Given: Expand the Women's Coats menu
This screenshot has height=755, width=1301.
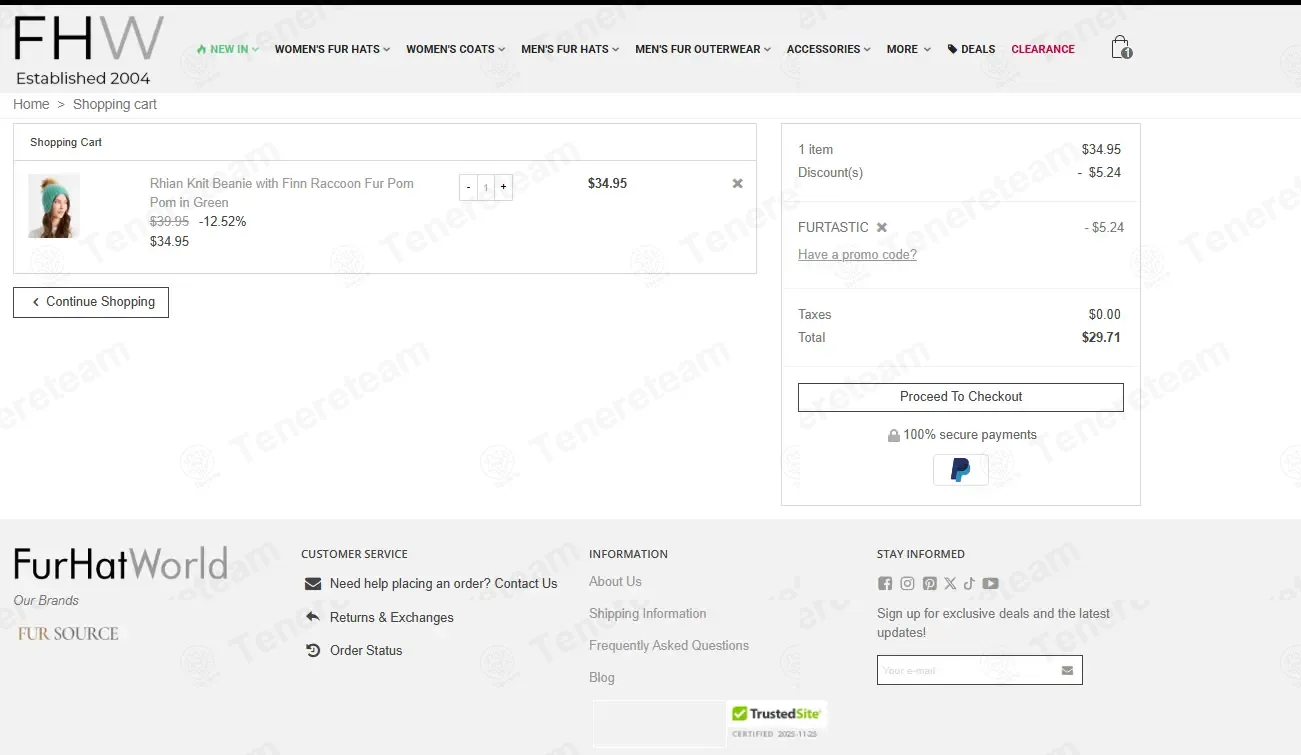Looking at the screenshot, I should [x=456, y=49].
